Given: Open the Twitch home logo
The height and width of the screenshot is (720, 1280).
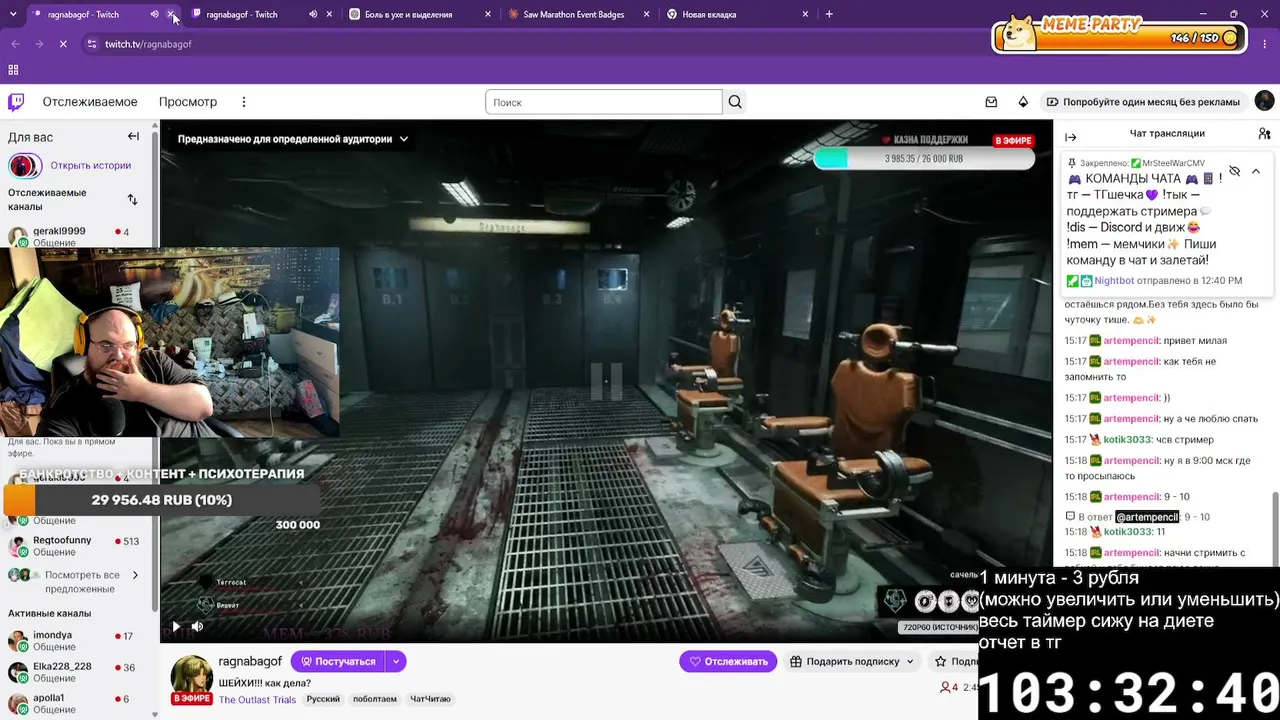Looking at the screenshot, I should coord(16,102).
